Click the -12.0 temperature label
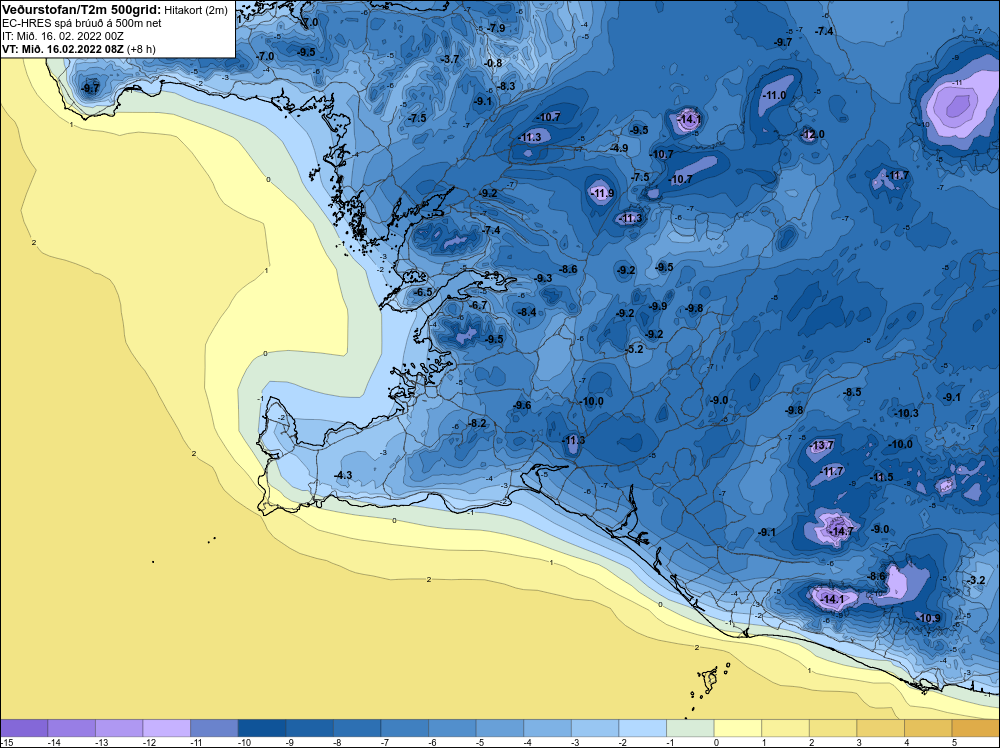Image resolution: width=1000 pixels, height=748 pixels. click(812, 134)
